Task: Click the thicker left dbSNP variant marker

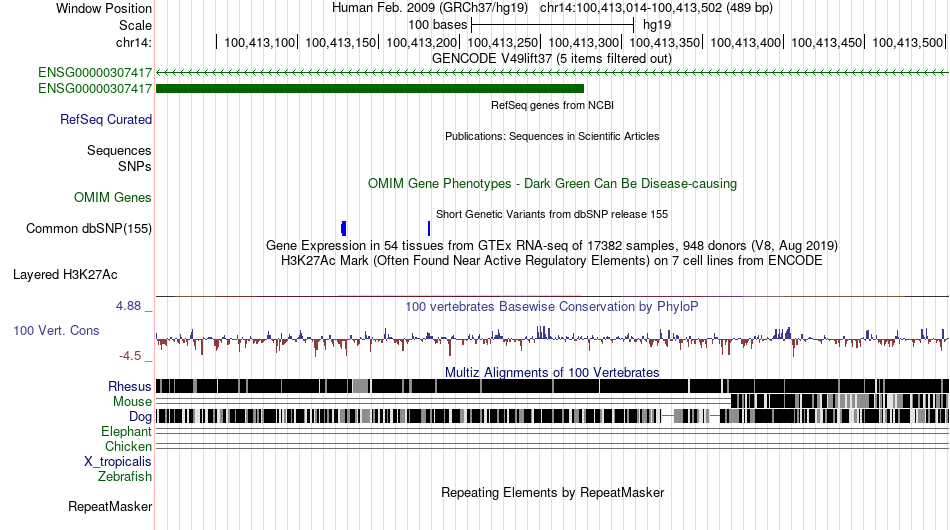Action: 344,228
